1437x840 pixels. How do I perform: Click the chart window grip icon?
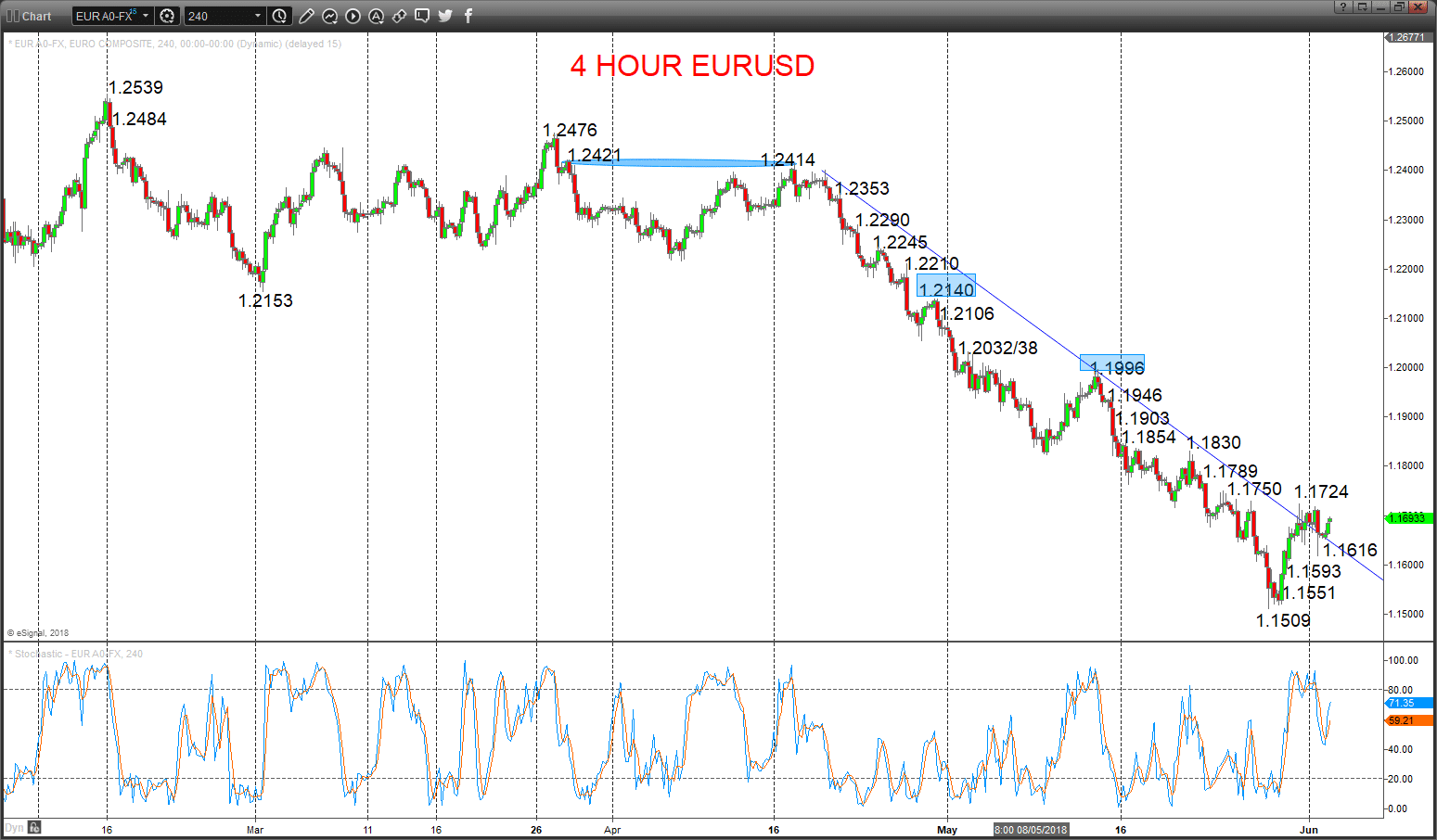pyautogui.click(x=12, y=16)
